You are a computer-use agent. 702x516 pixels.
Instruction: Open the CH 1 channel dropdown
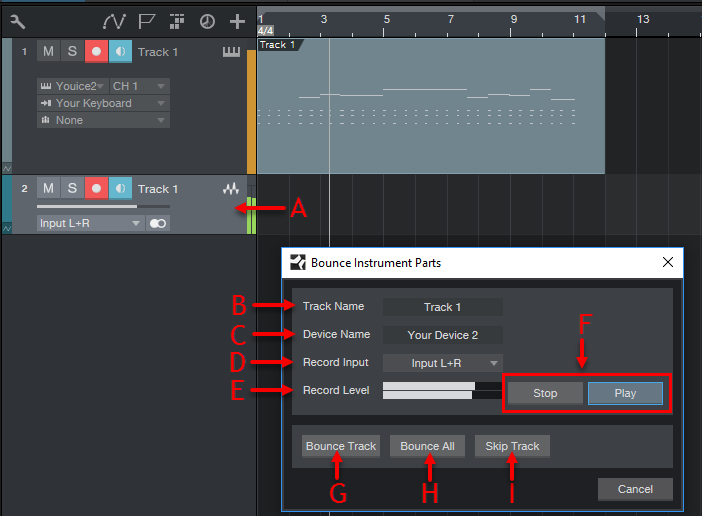140,86
